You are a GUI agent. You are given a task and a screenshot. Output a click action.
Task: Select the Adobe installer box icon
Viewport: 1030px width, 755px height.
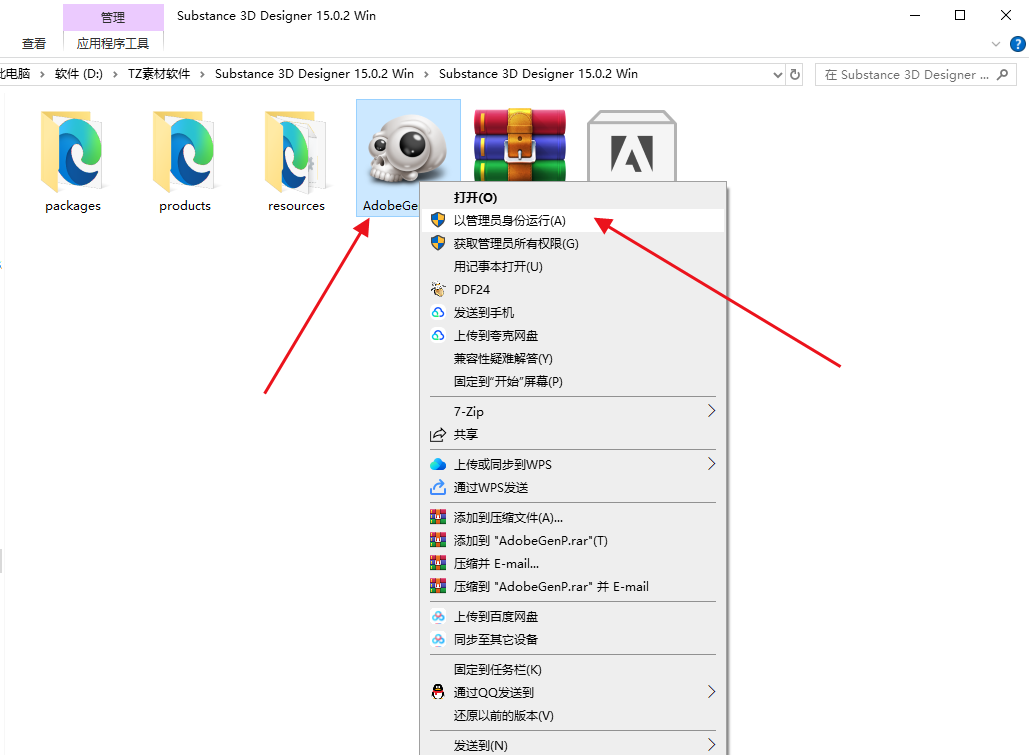[632, 146]
